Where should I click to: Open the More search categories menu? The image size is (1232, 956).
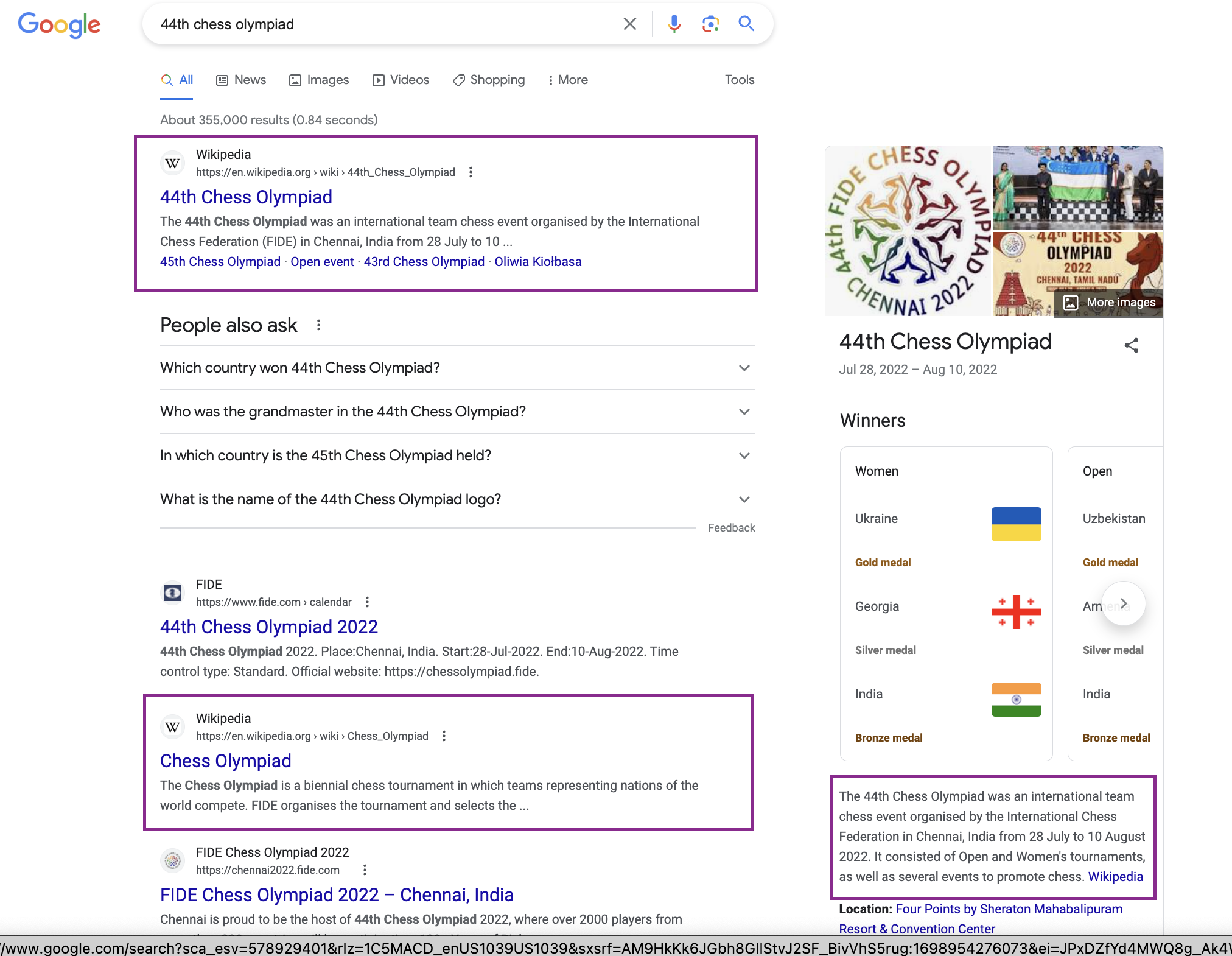pyautogui.click(x=567, y=80)
